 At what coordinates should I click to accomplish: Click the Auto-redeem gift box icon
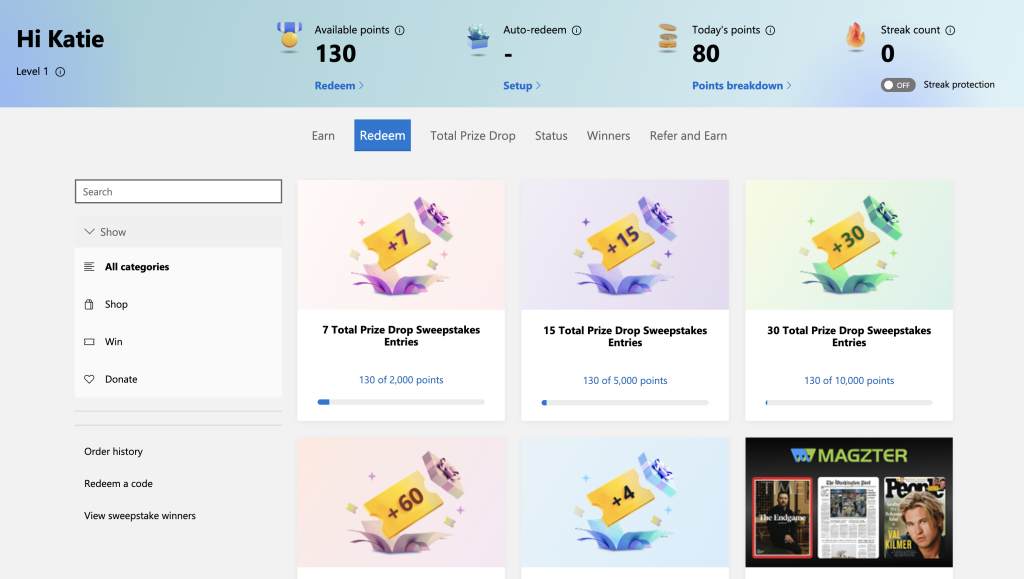tap(477, 38)
